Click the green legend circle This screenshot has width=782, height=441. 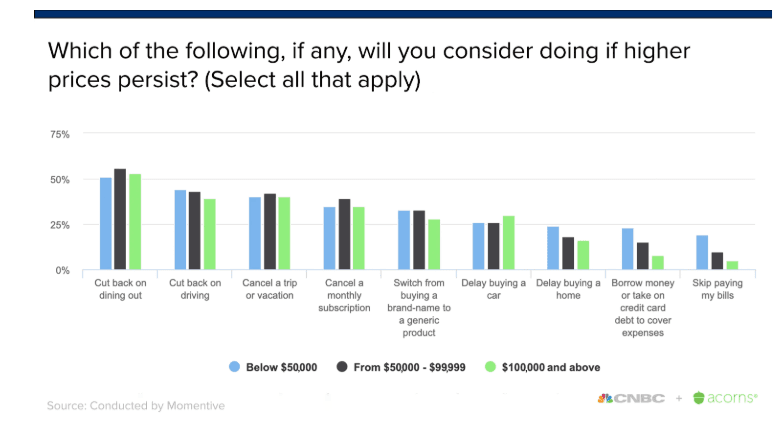(x=491, y=367)
